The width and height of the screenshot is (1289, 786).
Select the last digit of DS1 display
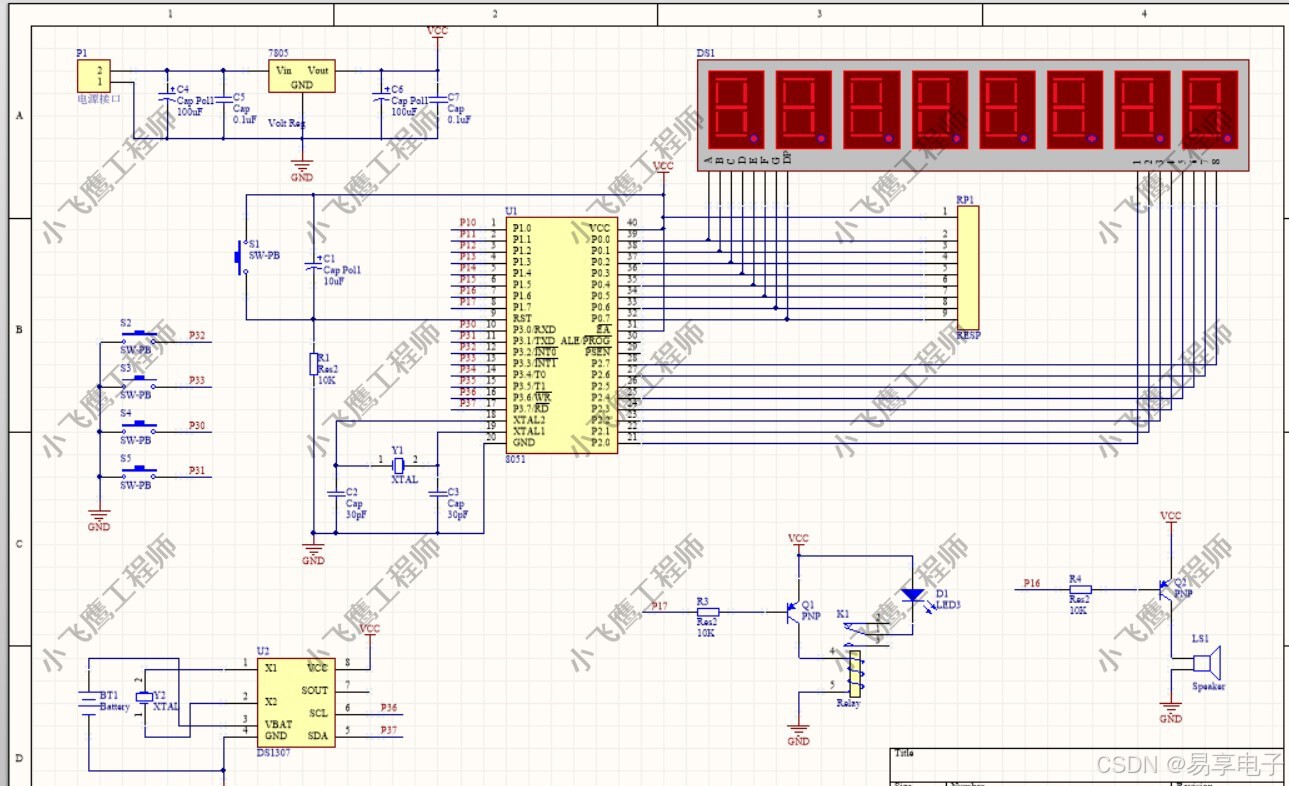[1210, 109]
